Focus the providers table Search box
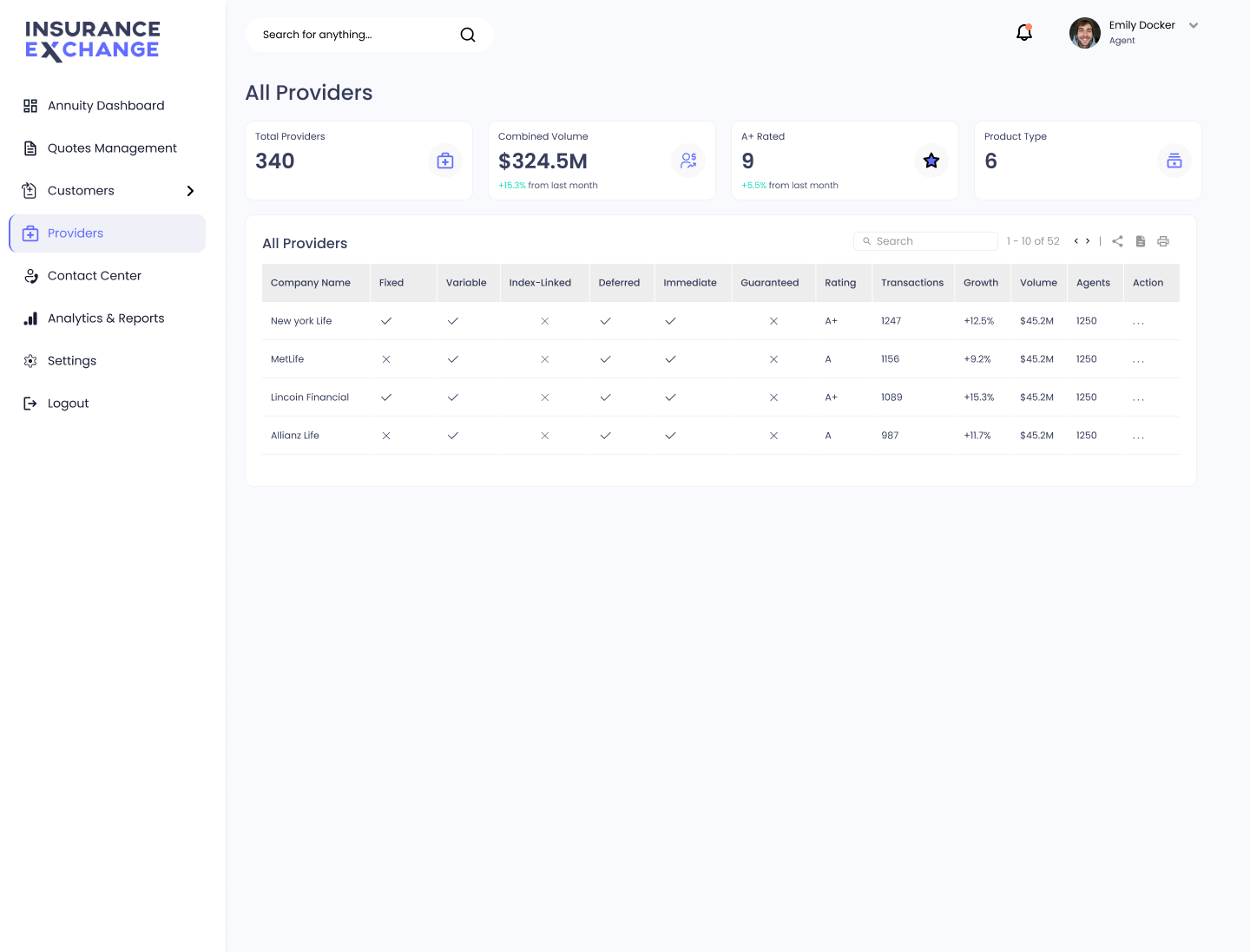This screenshot has height=952, width=1250. pos(925,241)
